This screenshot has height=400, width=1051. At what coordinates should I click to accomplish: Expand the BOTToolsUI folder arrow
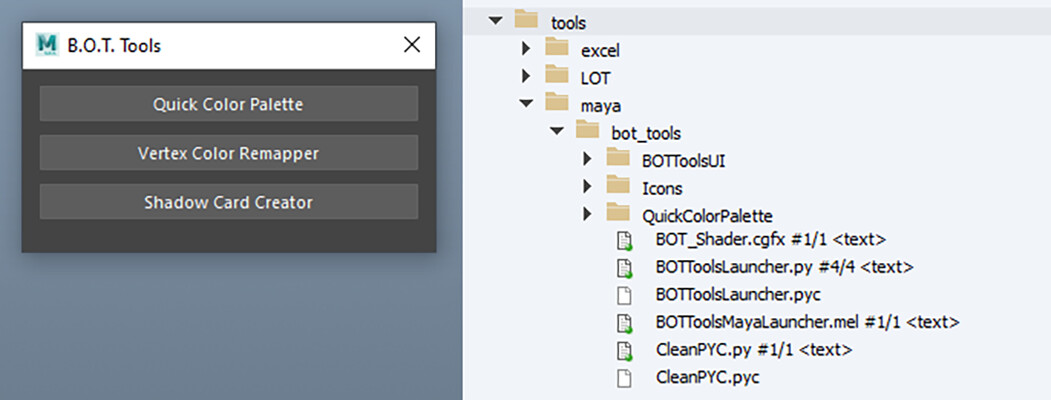[589, 159]
